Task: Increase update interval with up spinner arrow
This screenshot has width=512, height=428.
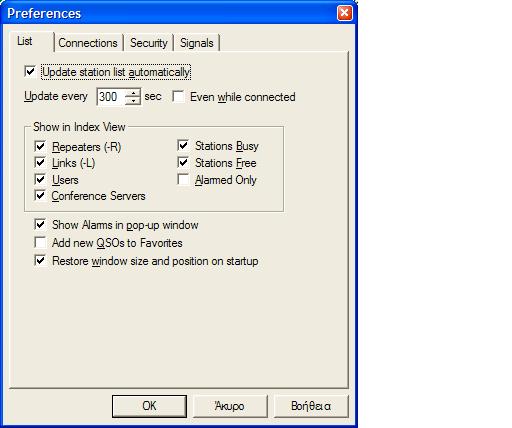Action: point(133,93)
